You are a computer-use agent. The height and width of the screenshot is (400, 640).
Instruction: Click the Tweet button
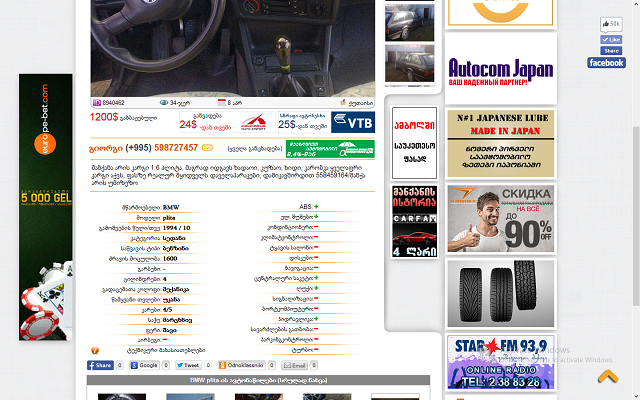(x=188, y=365)
